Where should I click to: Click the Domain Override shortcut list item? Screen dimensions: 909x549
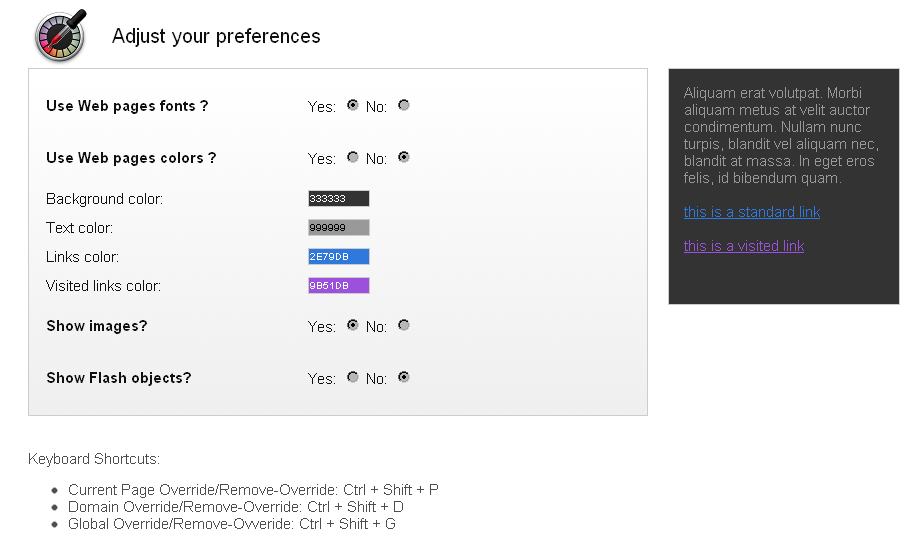click(236, 507)
